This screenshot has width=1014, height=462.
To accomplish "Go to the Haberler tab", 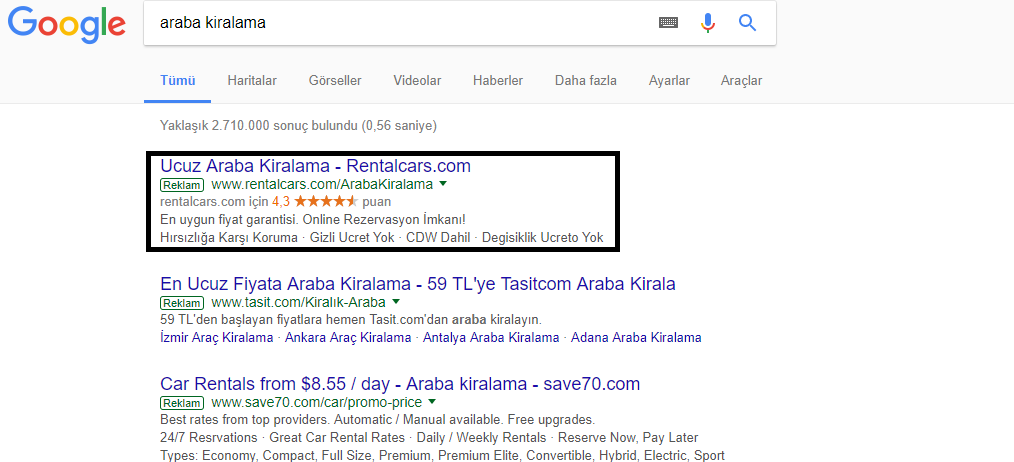I will pyautogui.click(x=498, y=80).
